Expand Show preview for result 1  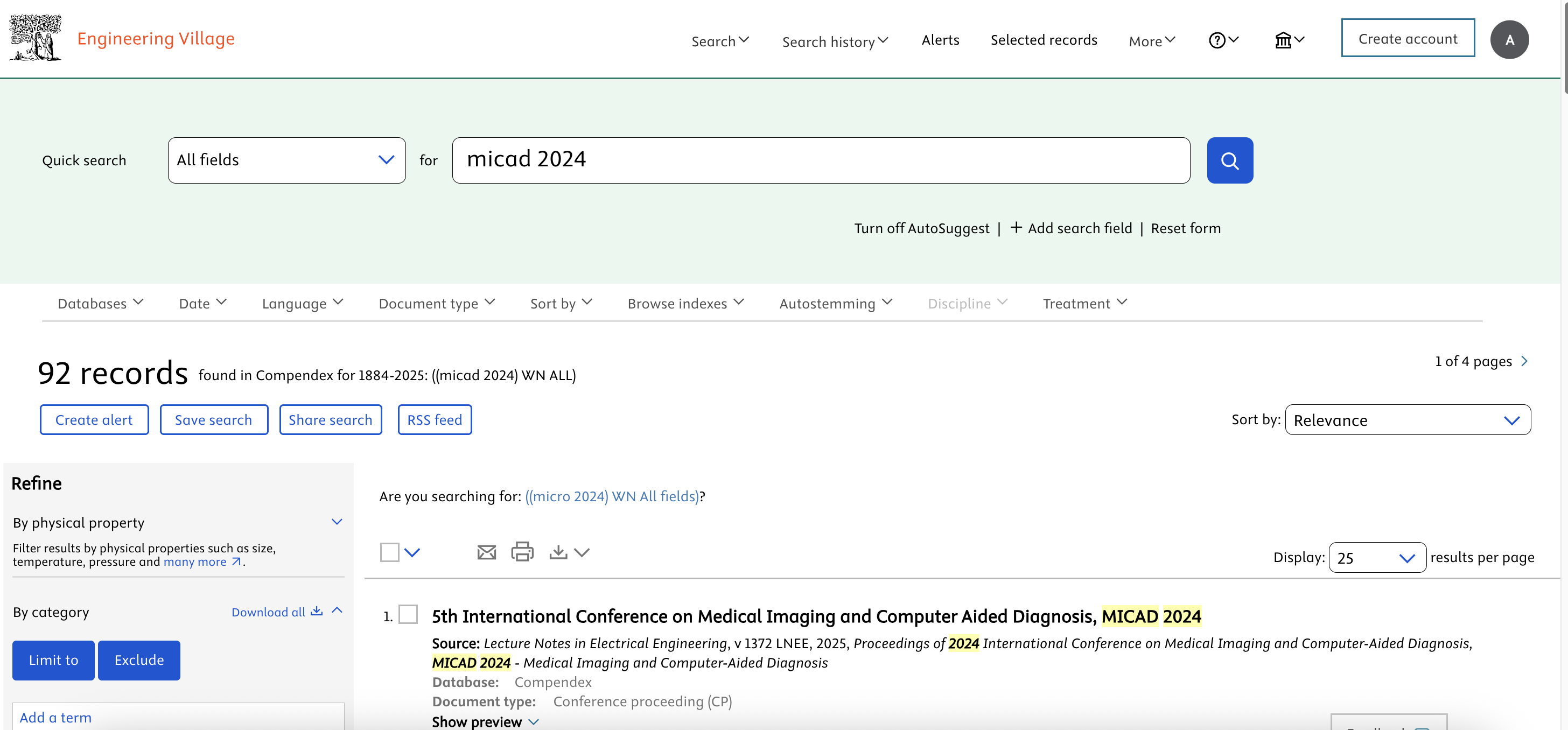pyautogui.click(x=485, y=721)
